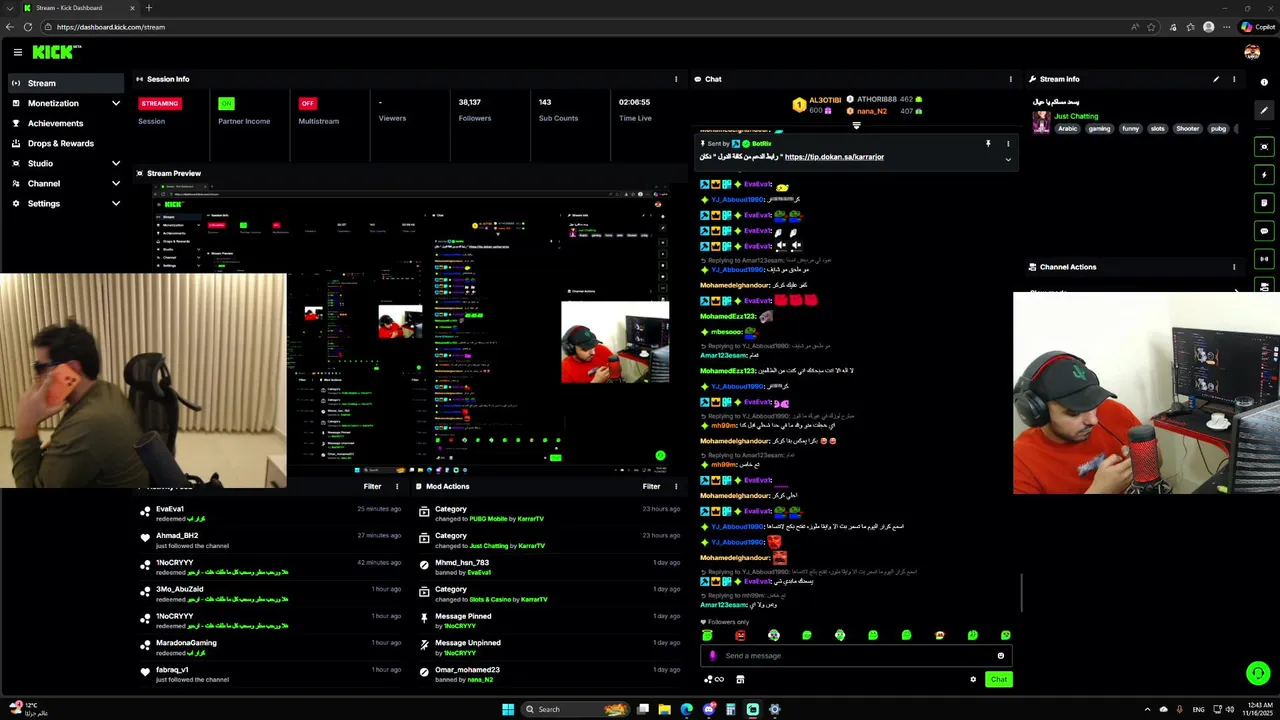
Task: Click the document icon in right rail
Action: point(1264,203)
